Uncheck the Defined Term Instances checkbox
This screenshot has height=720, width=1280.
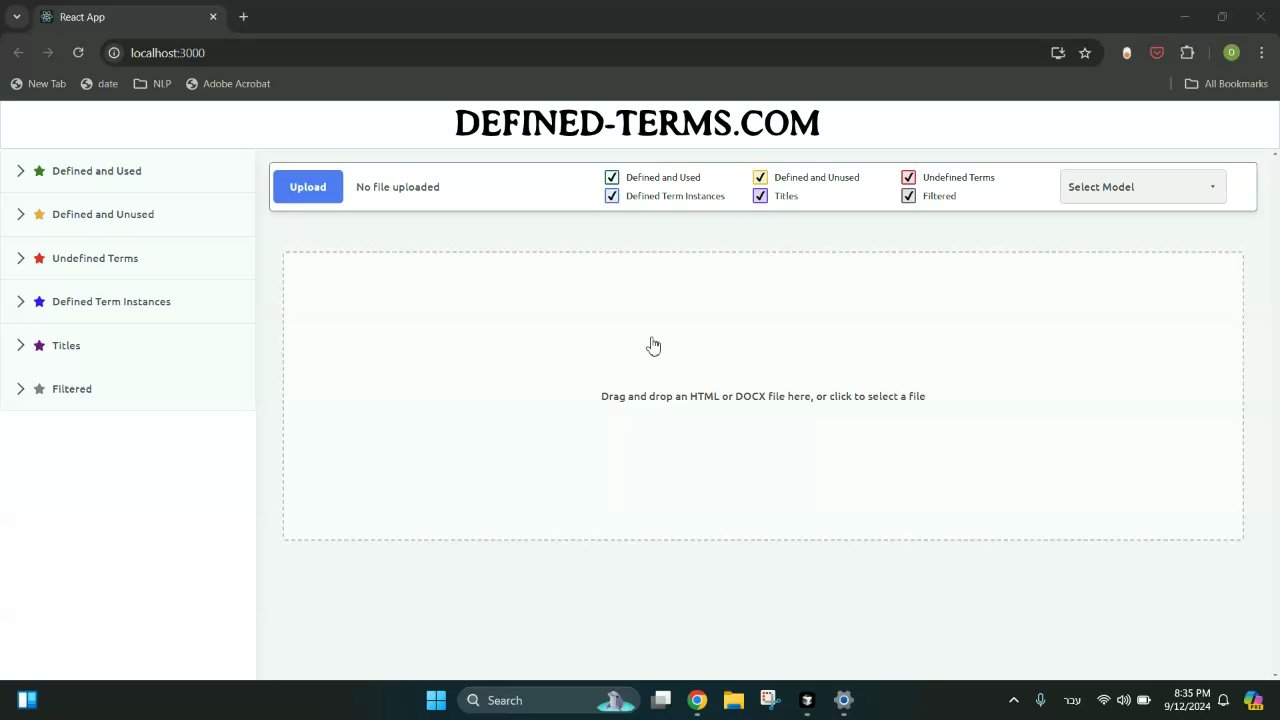(612, 196)
